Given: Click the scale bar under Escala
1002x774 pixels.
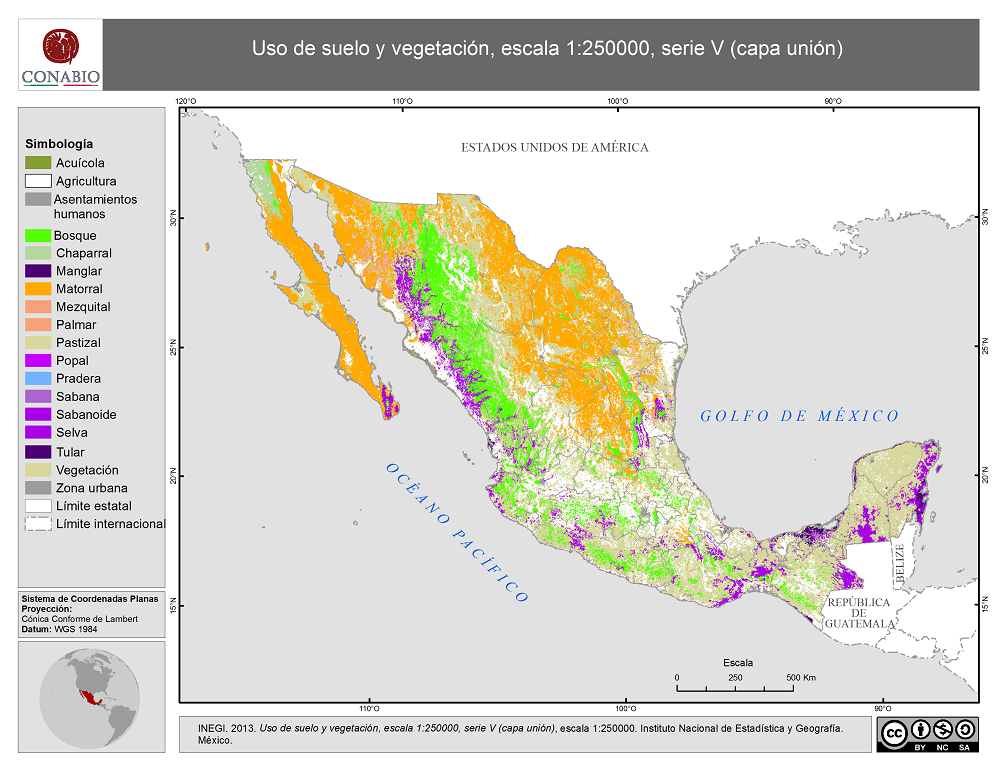Looking at the screenshot, I should [735, 689].
